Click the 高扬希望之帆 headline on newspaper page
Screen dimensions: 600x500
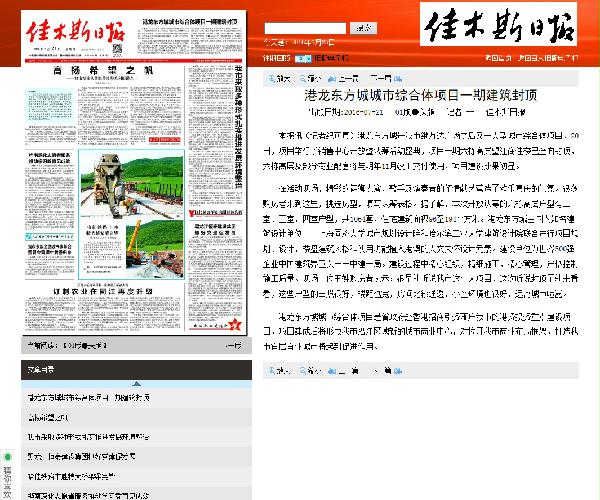98,72
